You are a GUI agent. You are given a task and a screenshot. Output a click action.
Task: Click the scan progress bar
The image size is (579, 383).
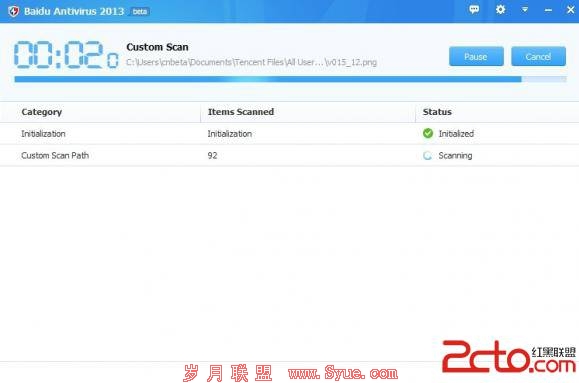coord(290,79)
